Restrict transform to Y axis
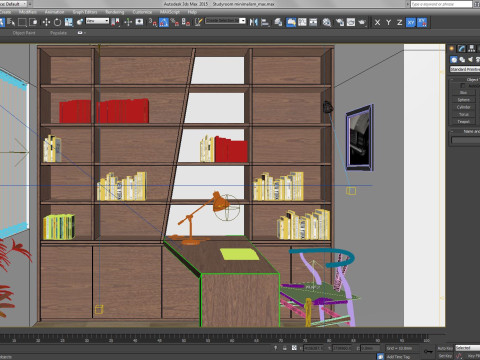This screenshot has height=360, width=480. coord(389,22)
